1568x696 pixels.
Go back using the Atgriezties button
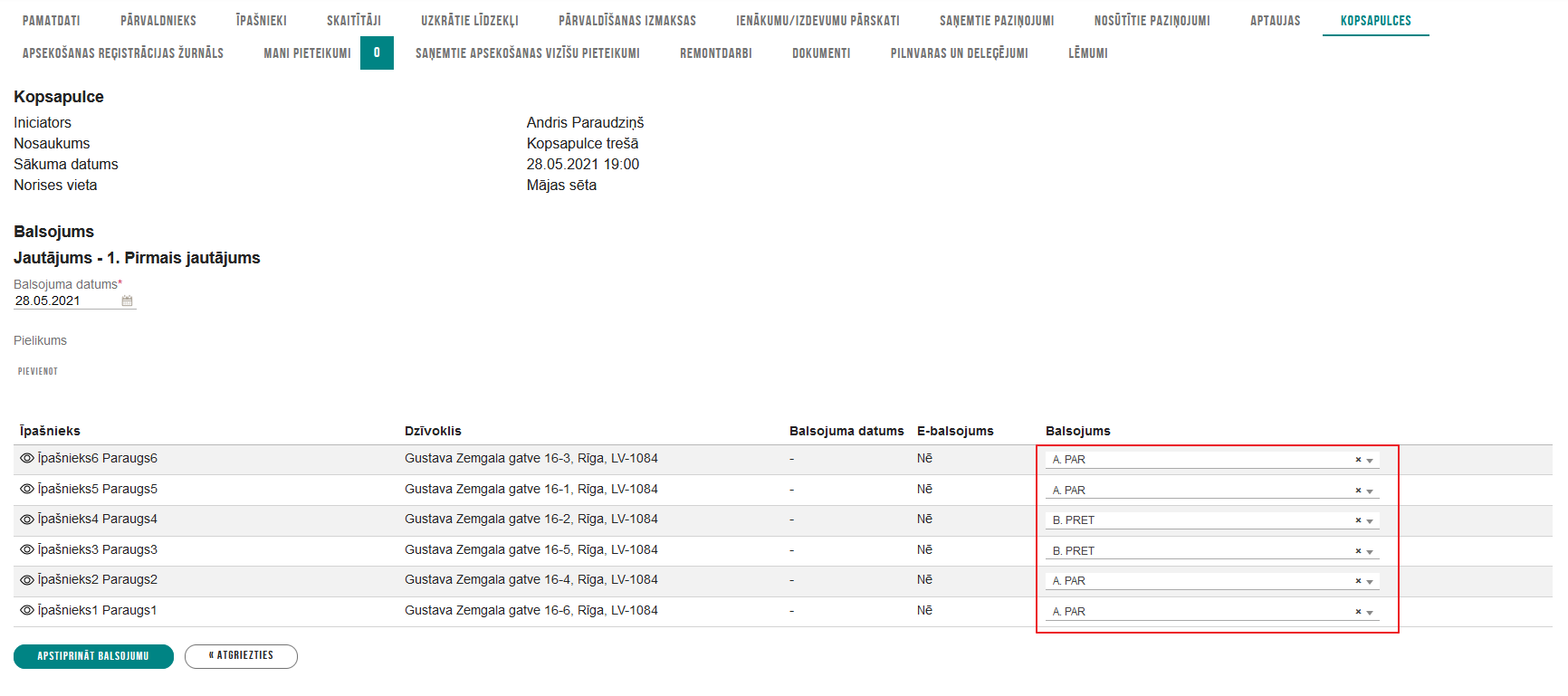241,656
